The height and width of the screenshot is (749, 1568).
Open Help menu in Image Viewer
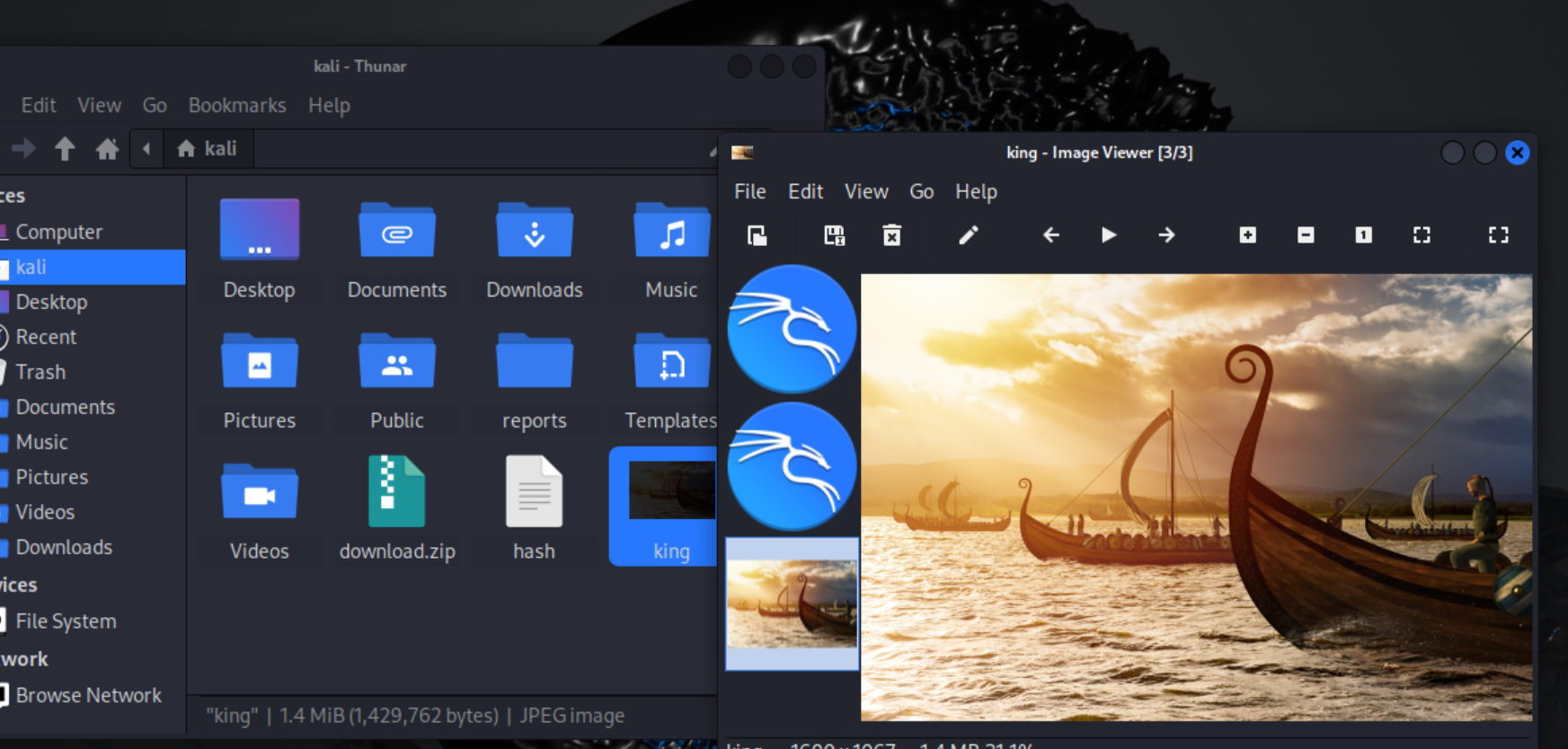[x=976, y=191]
